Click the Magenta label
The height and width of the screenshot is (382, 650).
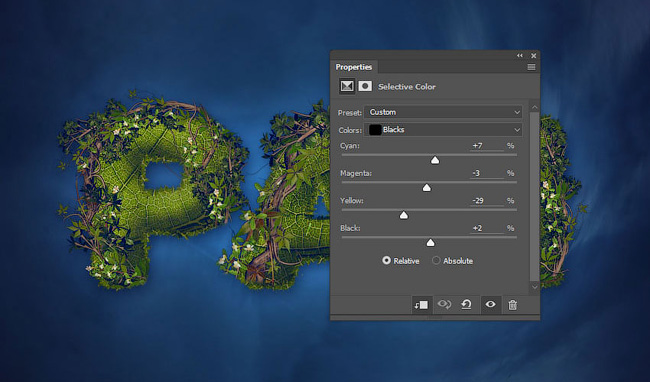tap(356, 173)
